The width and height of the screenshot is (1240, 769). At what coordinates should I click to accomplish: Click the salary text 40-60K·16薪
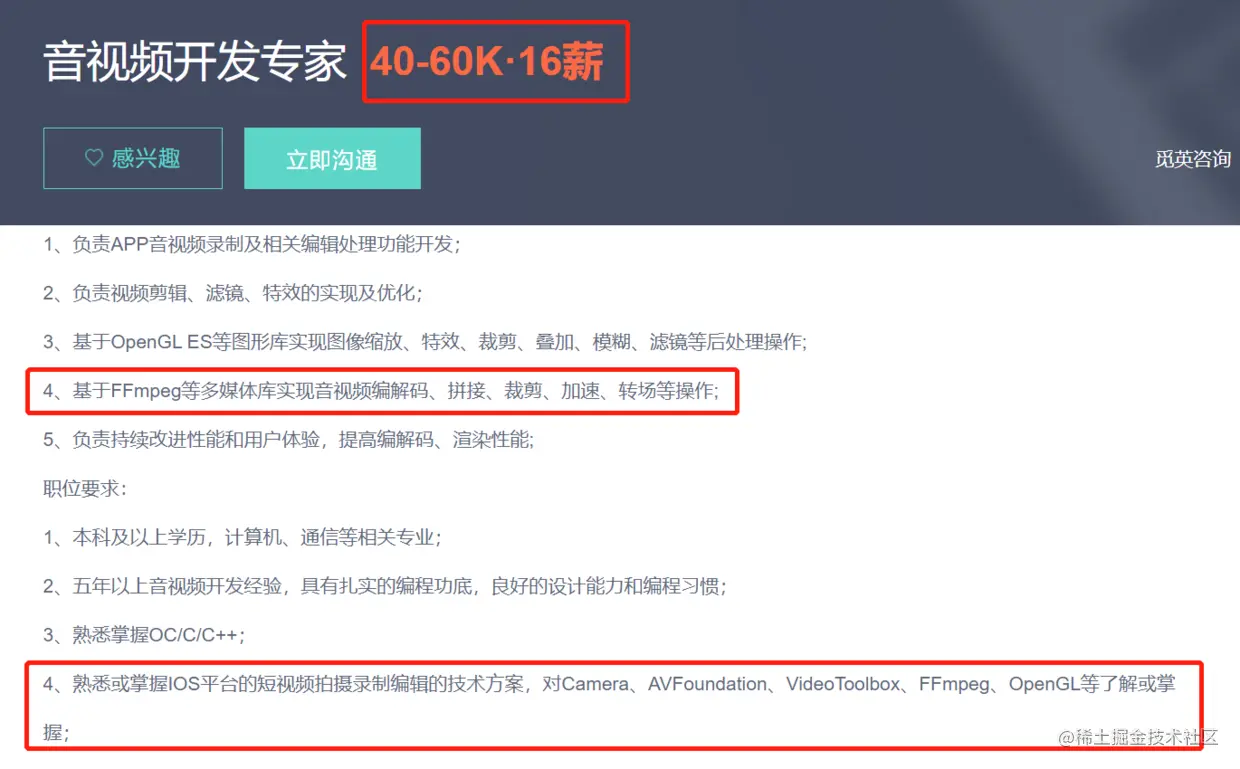click(x=487, y=62)
